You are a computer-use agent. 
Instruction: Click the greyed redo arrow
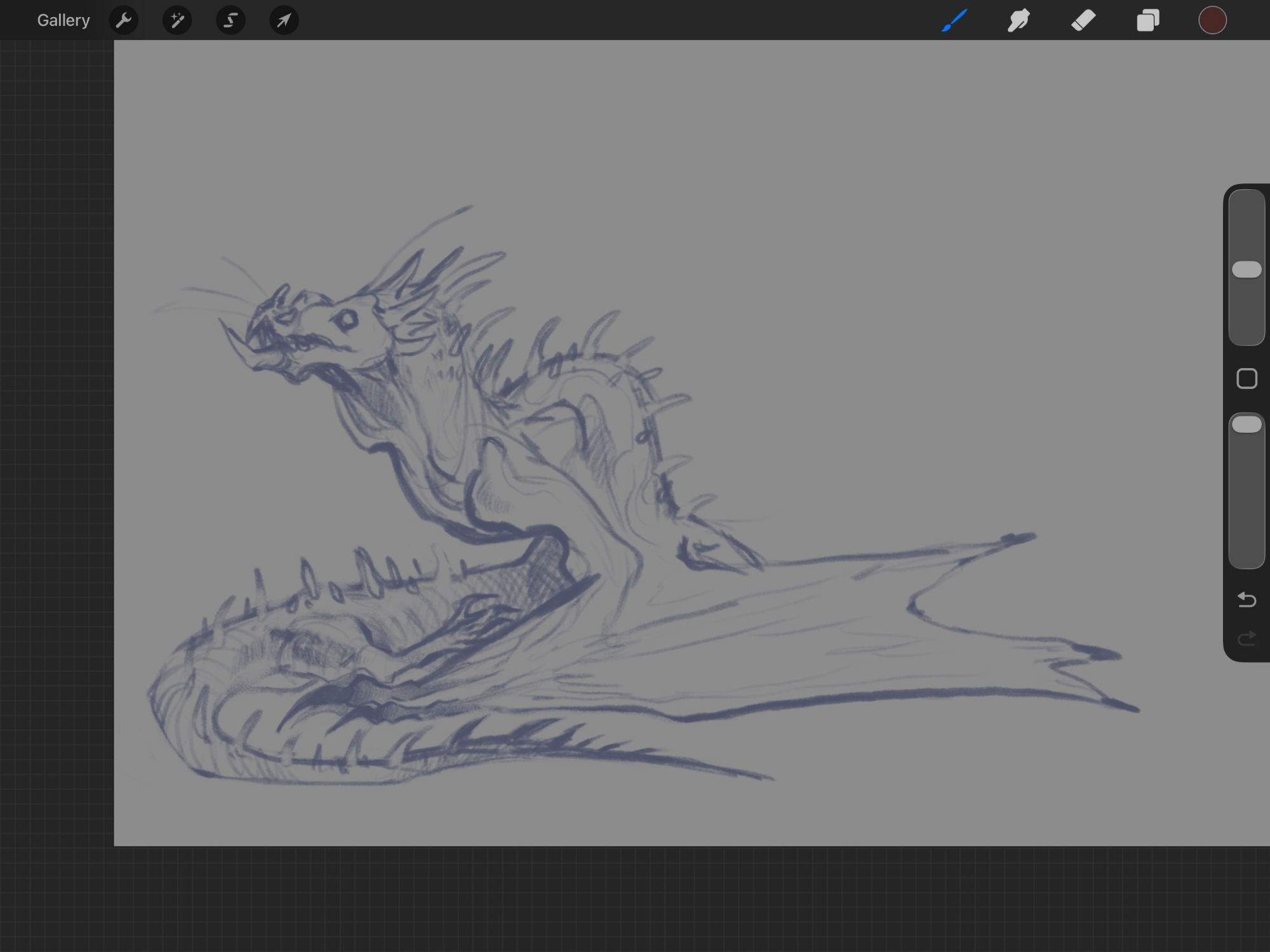[x=1247, y=638]
